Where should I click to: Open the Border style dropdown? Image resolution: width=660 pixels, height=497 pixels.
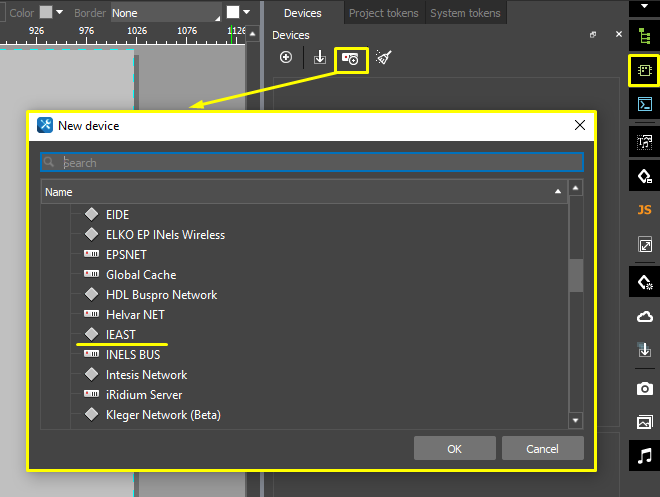pos(165,13)
